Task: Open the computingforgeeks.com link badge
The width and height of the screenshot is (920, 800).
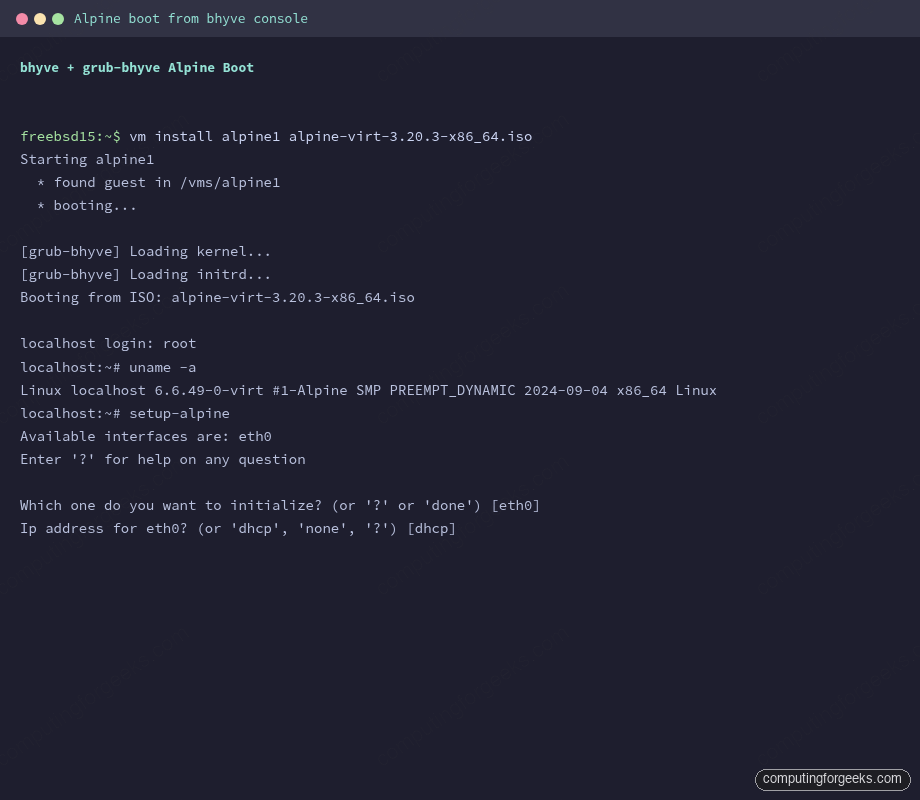Action: [x=833, y=779]
